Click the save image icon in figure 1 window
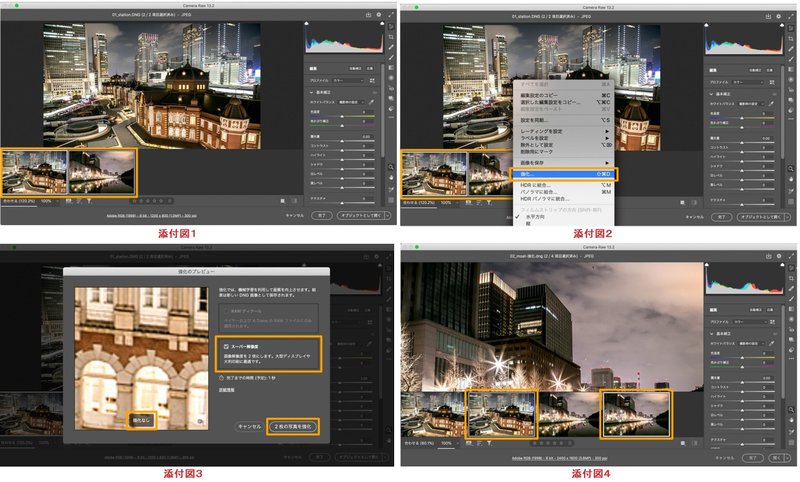 click(368, 14)
